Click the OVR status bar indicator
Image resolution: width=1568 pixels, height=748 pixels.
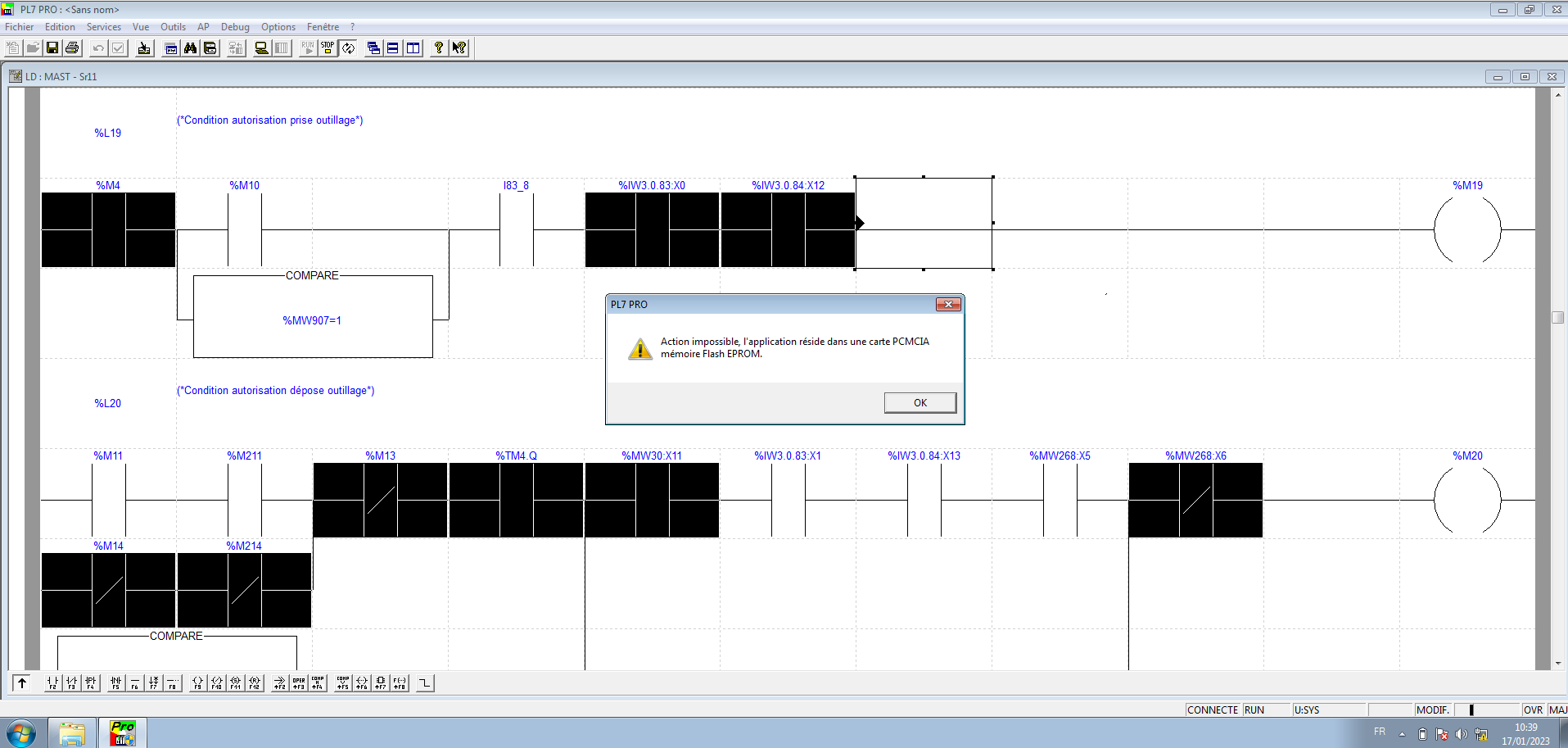(1533, 710)
